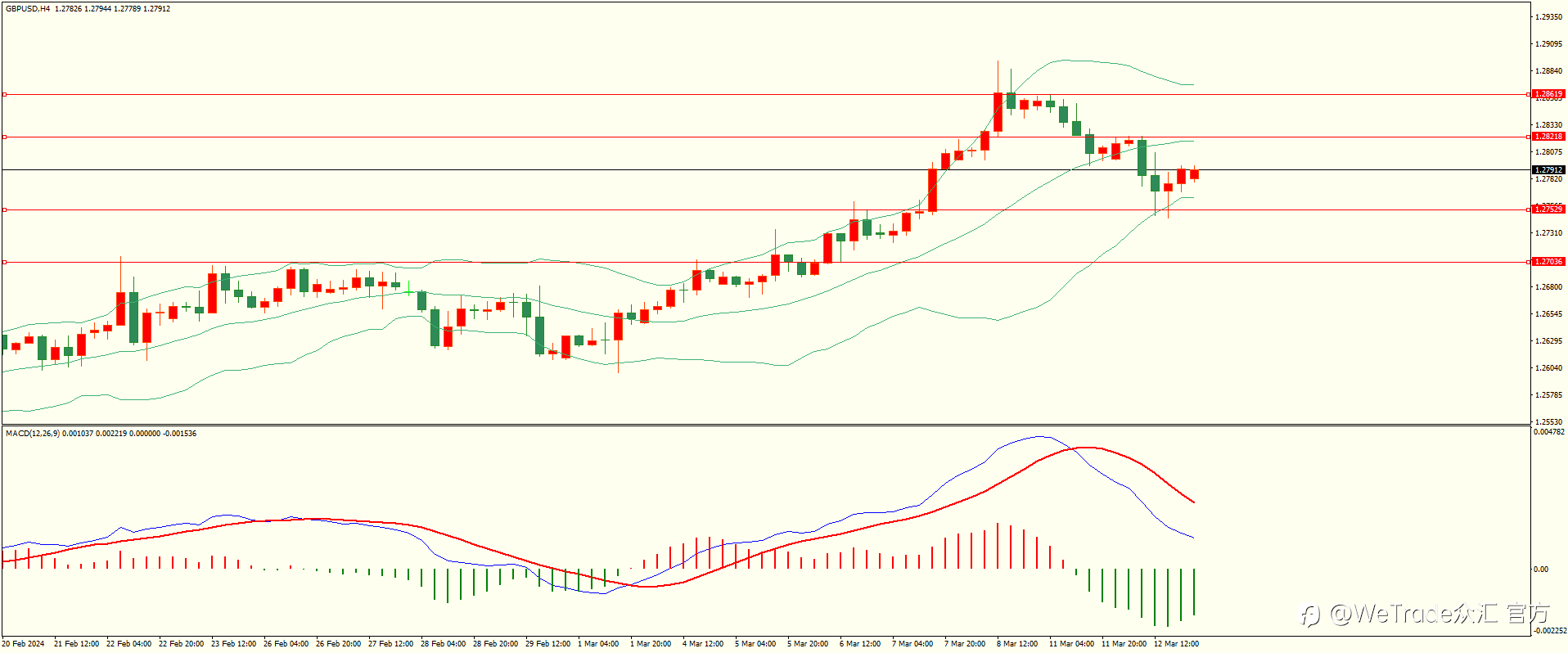Click the 1.26545 price axis value

[1548, 314]
